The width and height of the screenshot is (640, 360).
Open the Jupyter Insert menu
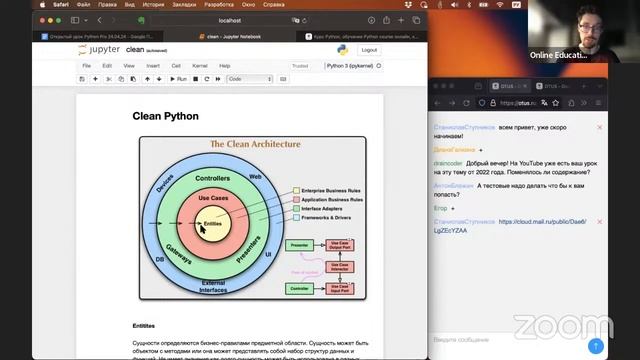point(153,66)
